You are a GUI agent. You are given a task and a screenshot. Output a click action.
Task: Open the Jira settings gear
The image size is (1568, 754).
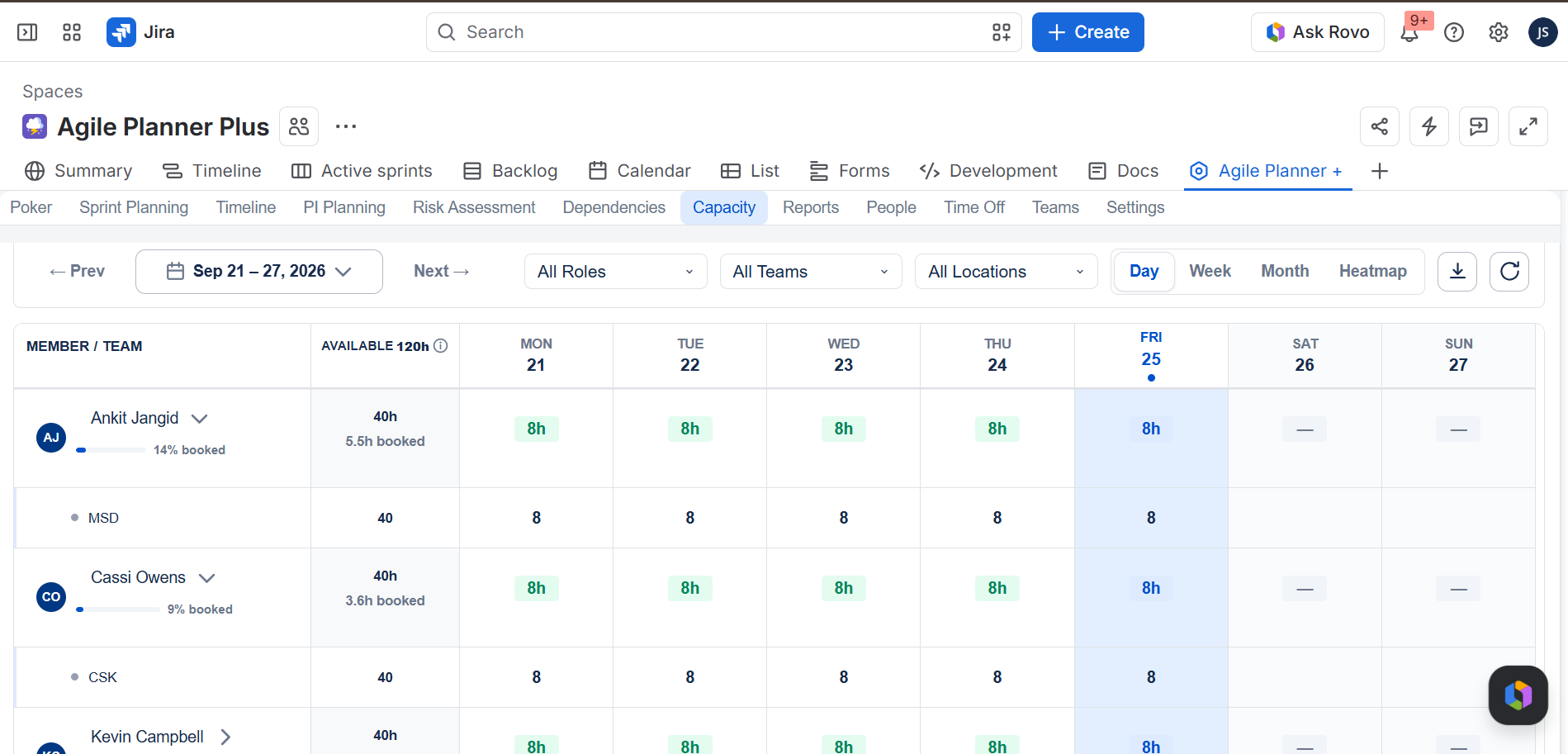click(1499, 32)
